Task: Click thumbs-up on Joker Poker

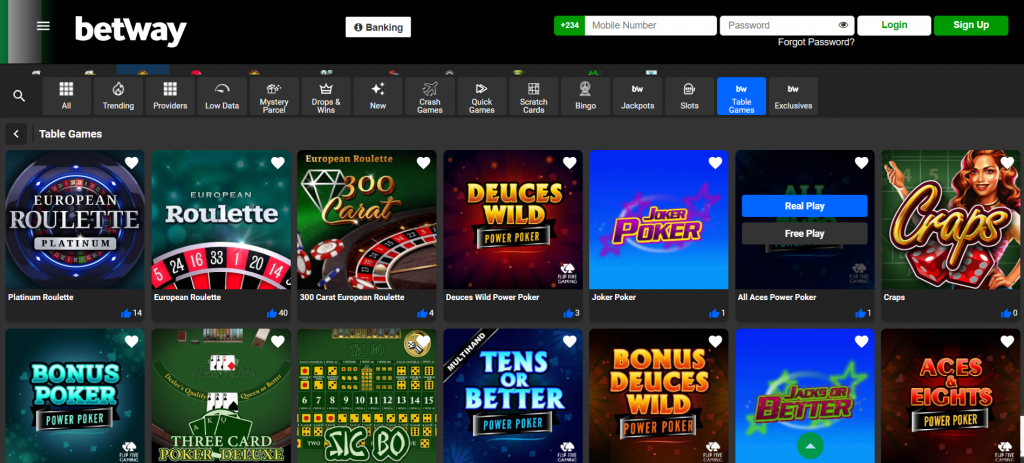Action: (x=713, y=313)
